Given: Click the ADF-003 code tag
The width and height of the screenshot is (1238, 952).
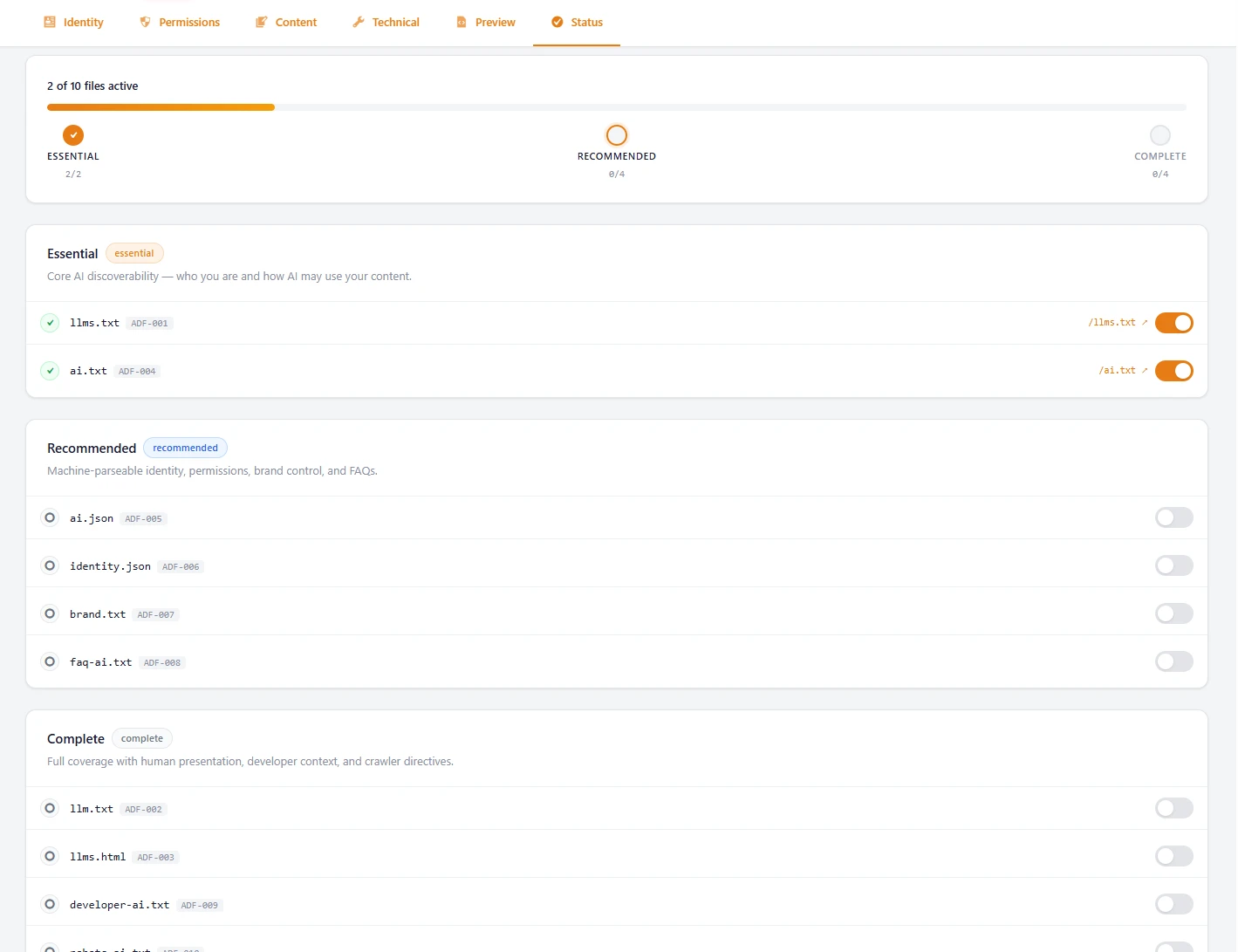Looking at the screenshot, I should (x=155, y=857).
